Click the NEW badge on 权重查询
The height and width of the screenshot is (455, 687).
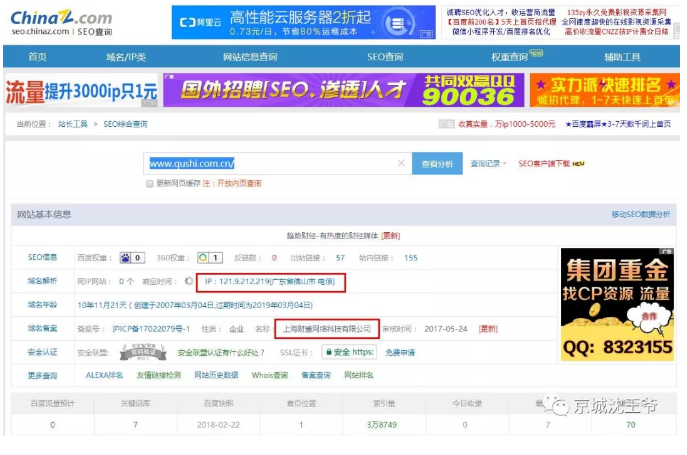pos(536,53)
